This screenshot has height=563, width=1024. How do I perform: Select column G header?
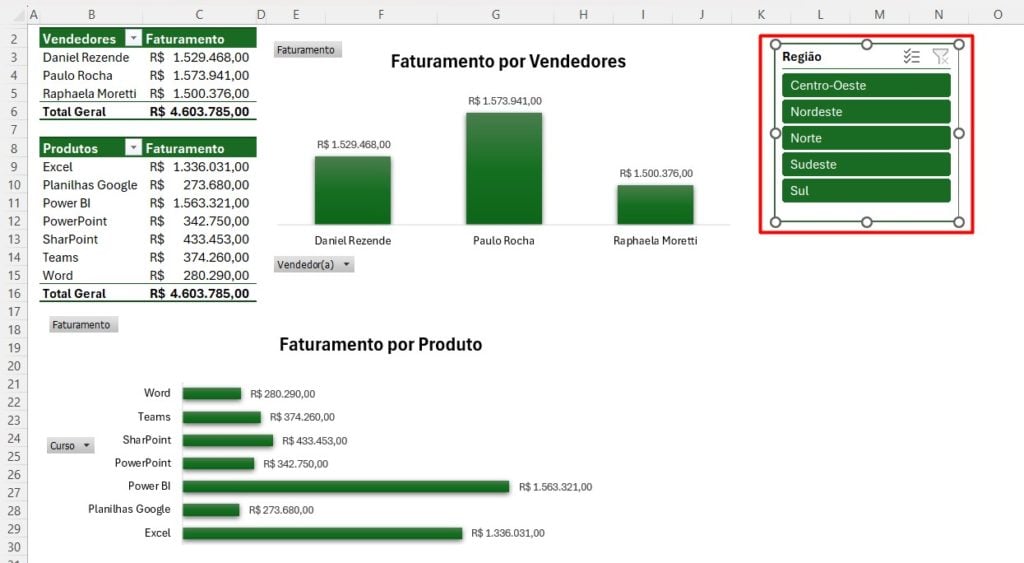496,14
